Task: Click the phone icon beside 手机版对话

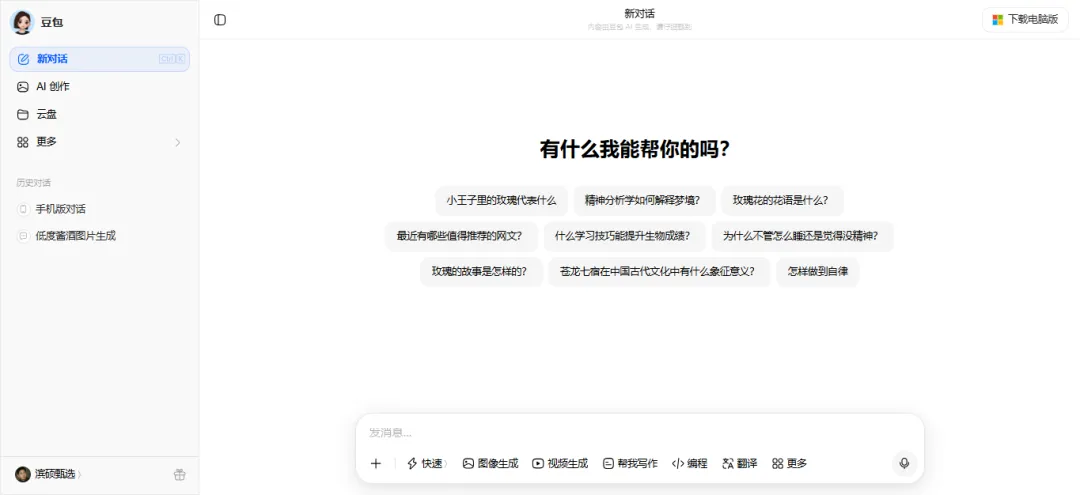Action: pyautogui.click(x=23, y=209)
